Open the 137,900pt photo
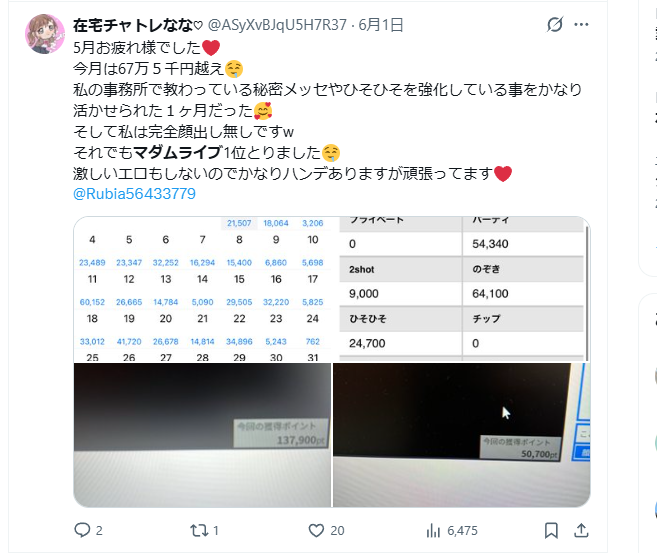 (202, 435)
